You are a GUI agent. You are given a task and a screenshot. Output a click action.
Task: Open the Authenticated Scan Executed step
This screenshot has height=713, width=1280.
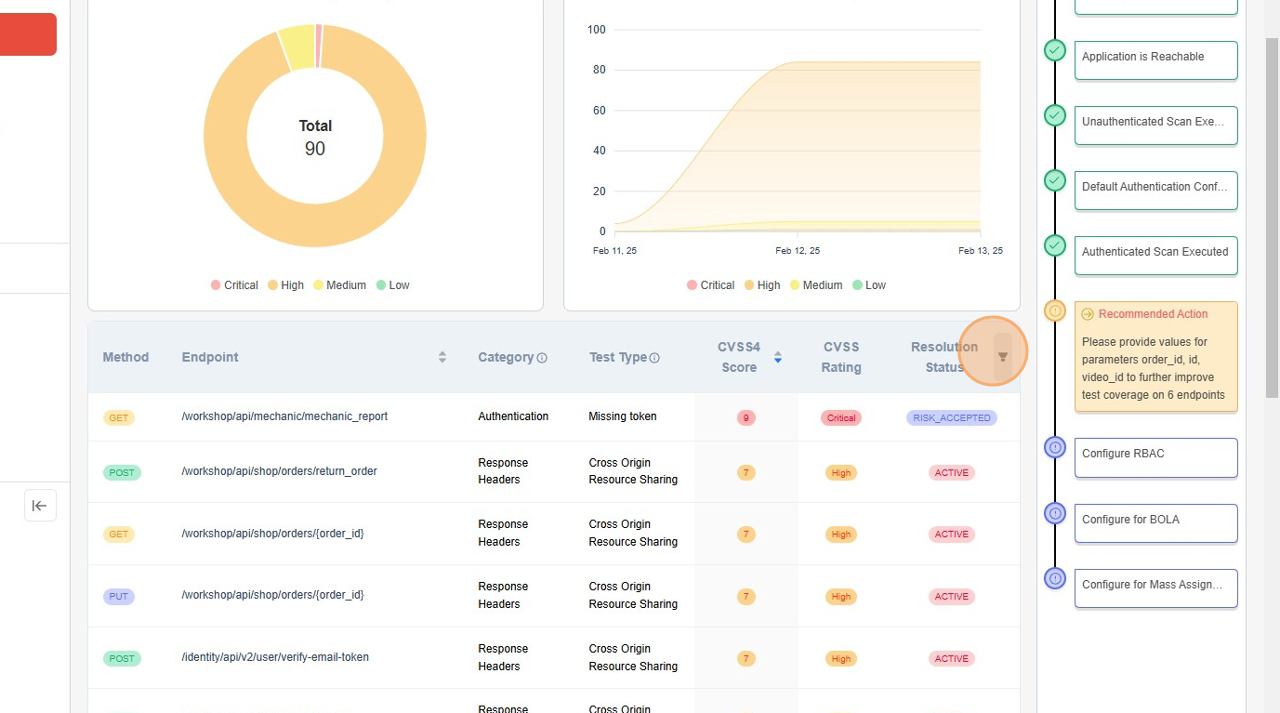click(1155, 253)
